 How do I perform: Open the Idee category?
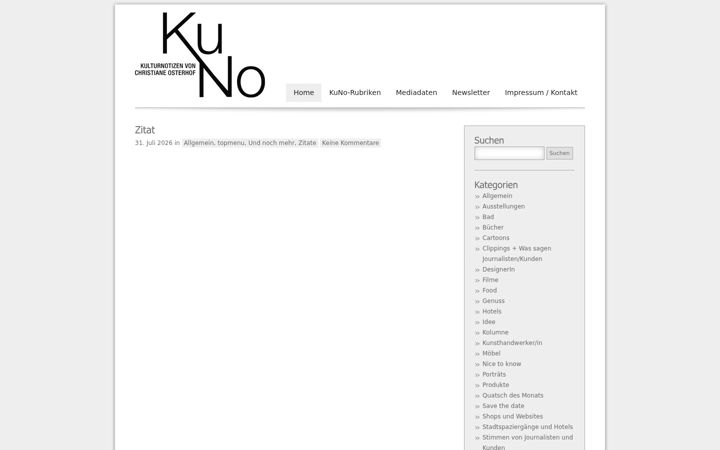(489, 322)
